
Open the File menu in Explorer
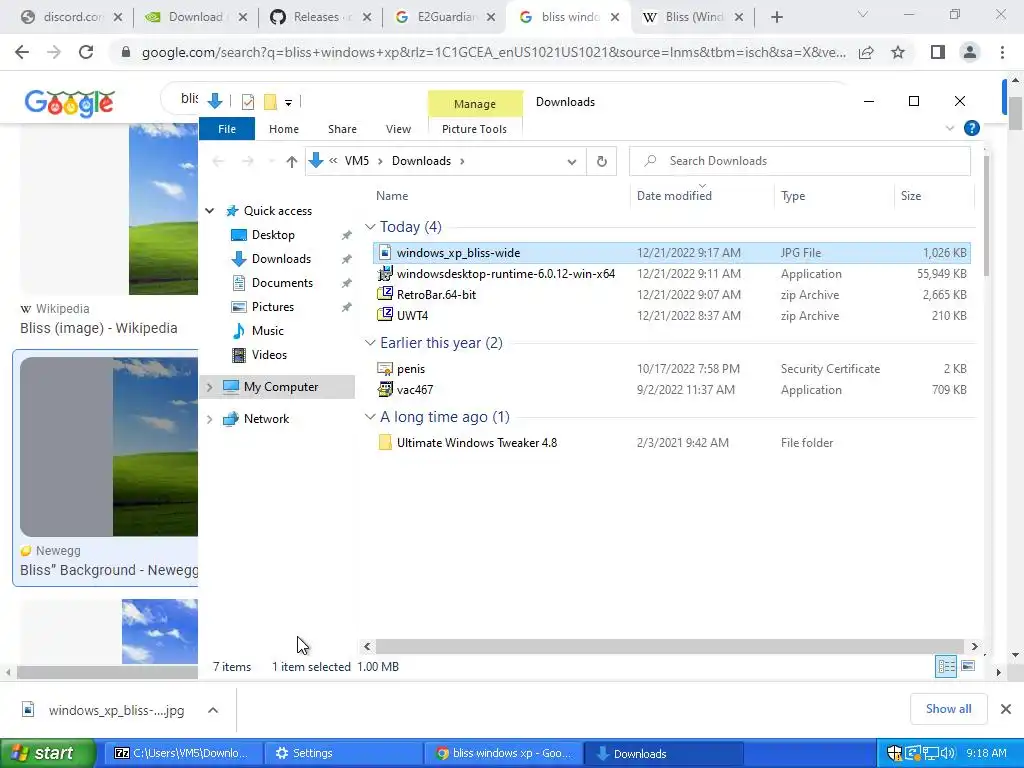click(227, 129)
